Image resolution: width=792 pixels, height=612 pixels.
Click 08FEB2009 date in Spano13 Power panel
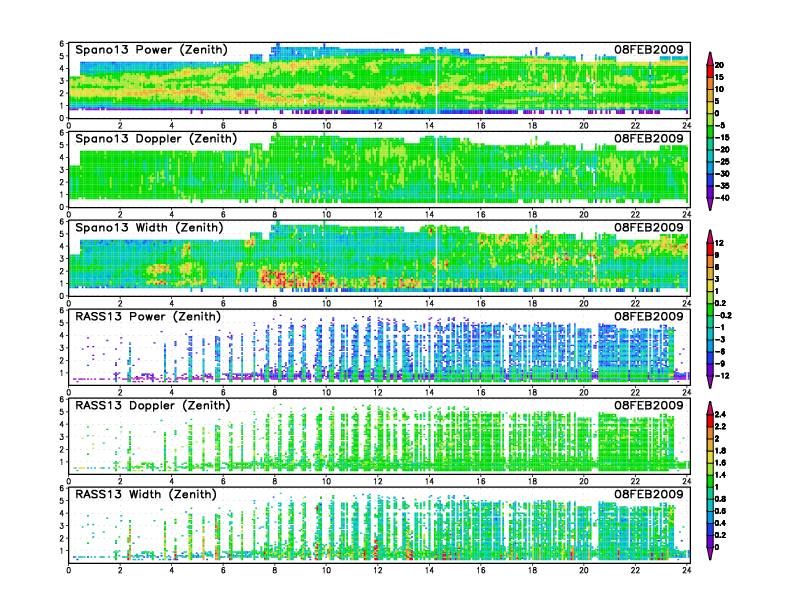point(649,49)
